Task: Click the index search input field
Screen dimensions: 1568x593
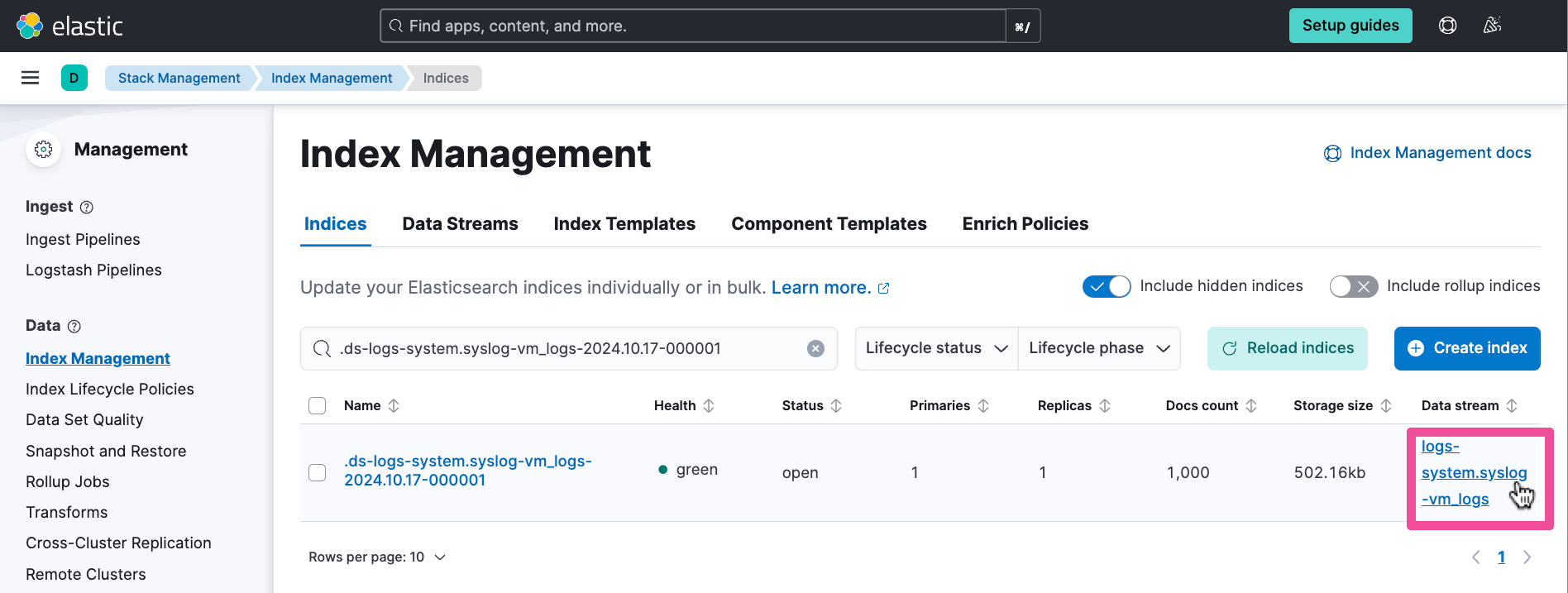Action: pyautogui.click(x=569, y=348)
